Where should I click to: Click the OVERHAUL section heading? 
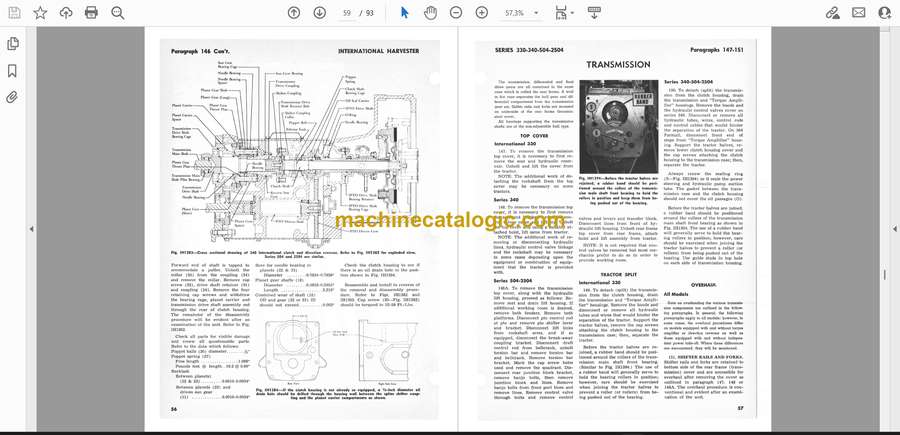pyautogui.click(x=704, y=285)
